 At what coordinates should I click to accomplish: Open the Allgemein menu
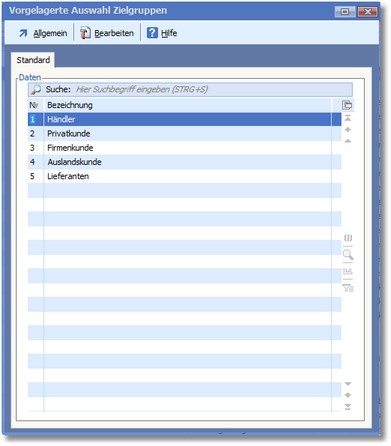(x=42, y=33)
